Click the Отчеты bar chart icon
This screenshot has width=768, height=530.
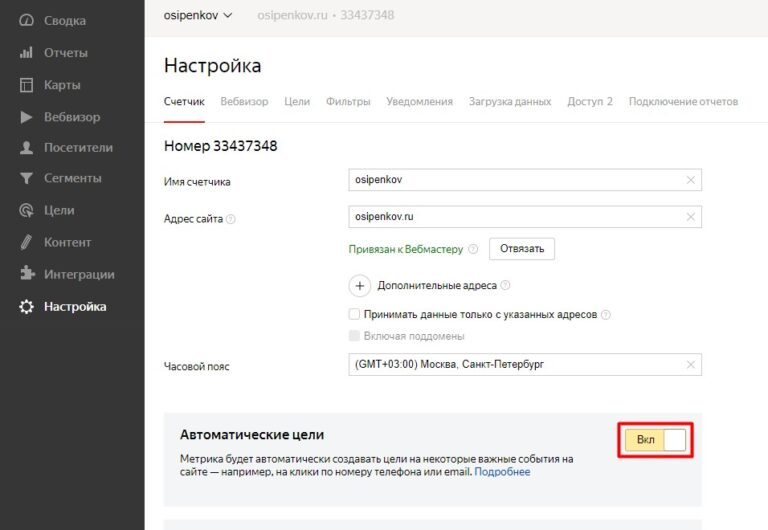pyautogui.click(x=26, y=52)
